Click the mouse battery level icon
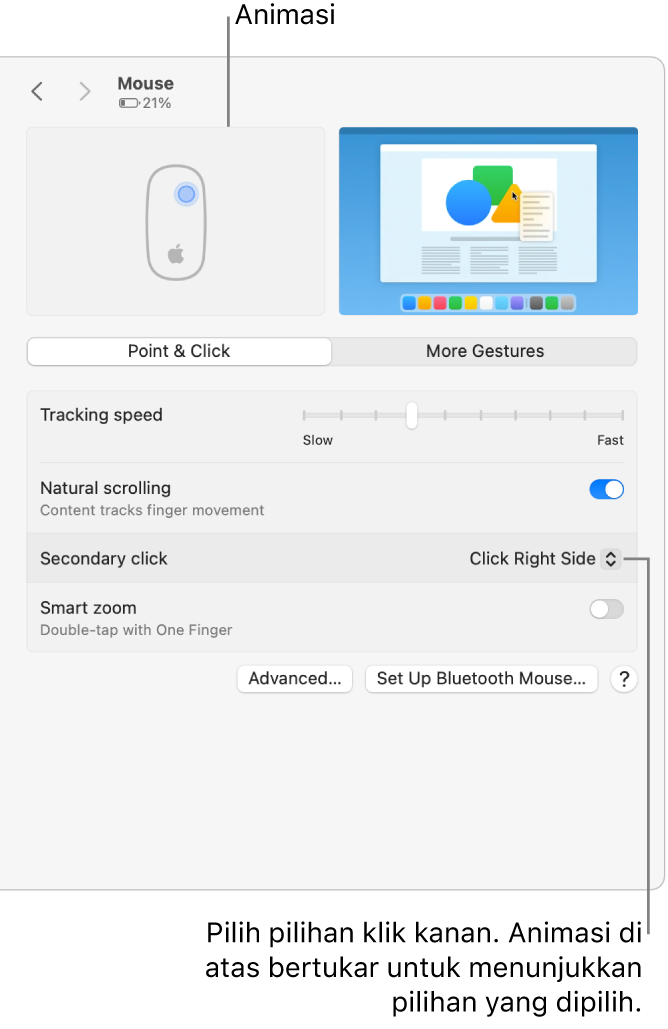This screenshot has height=1029, width=668. click(129, 103)
